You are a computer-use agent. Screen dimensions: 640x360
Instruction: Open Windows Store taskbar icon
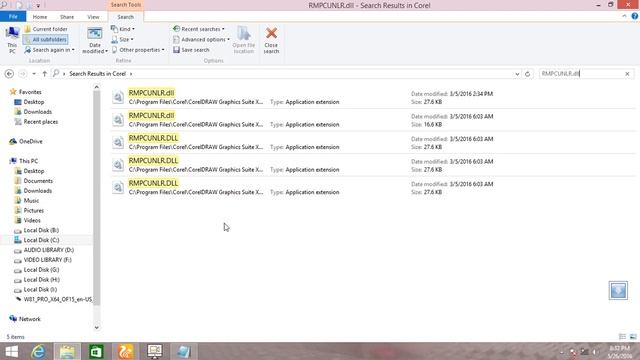(x=96, y=351)
